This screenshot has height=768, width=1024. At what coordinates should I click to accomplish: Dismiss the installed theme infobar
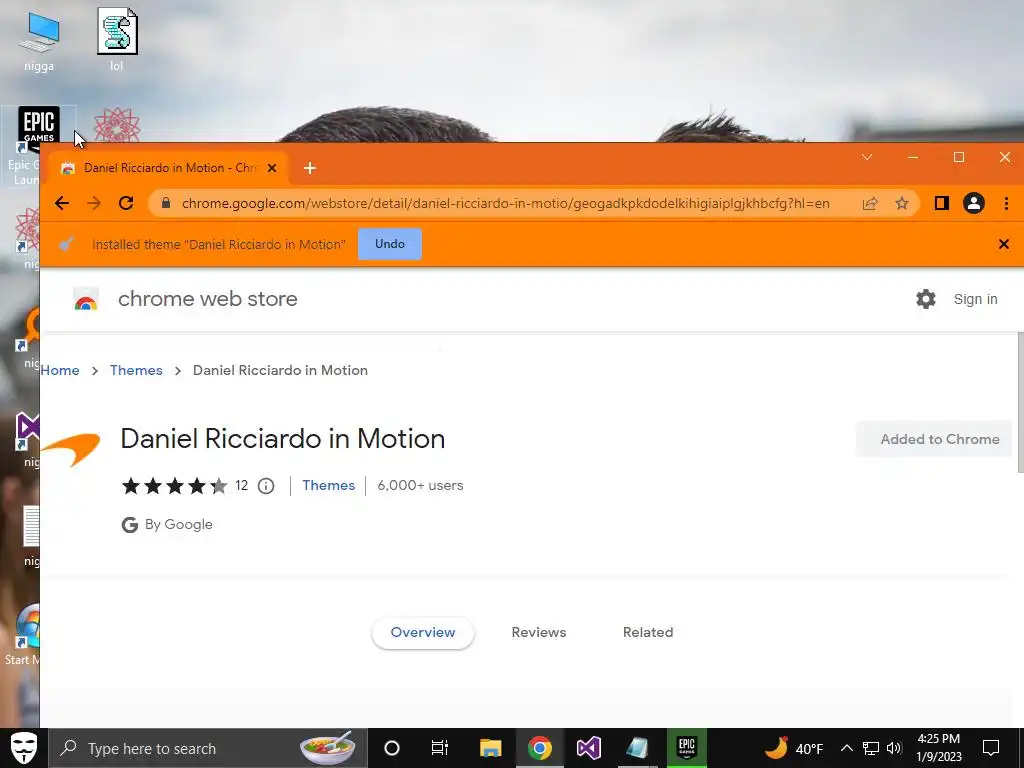[x=1004, y=244]
